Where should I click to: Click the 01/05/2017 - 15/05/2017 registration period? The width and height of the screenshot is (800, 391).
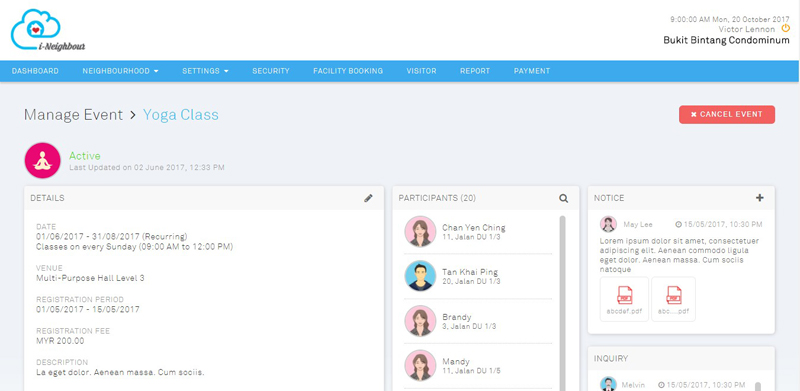88,309
